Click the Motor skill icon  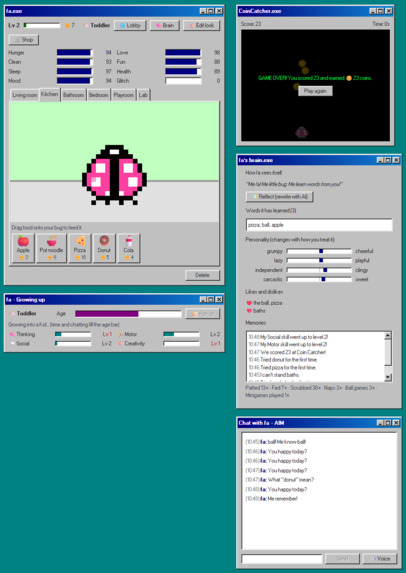121,334
